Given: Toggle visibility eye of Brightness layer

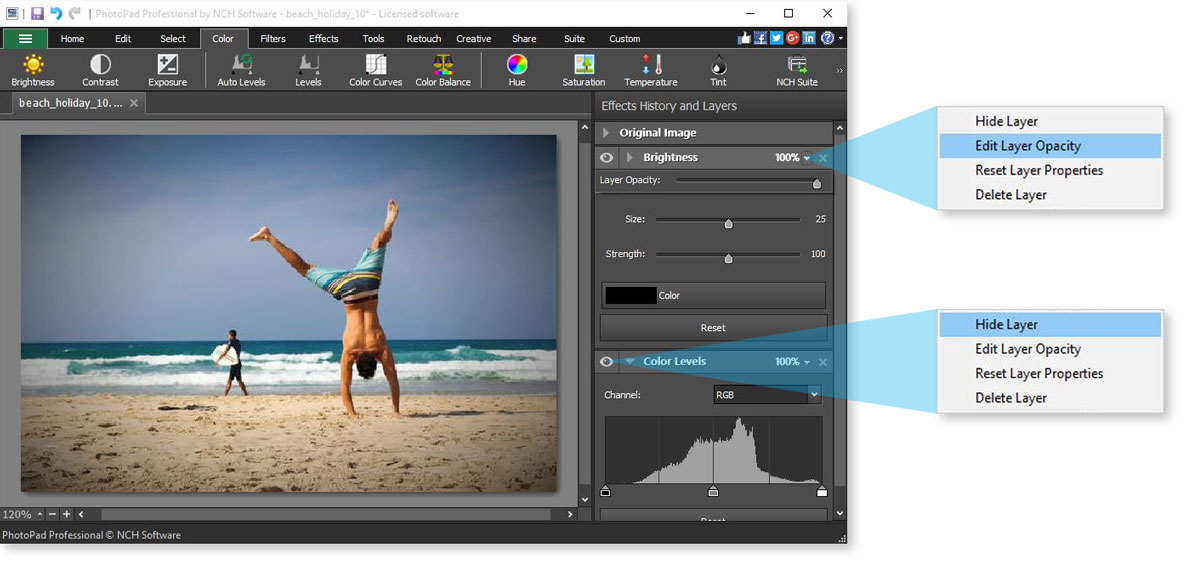Looking at the screenshot, I should [x=606, y=158].
